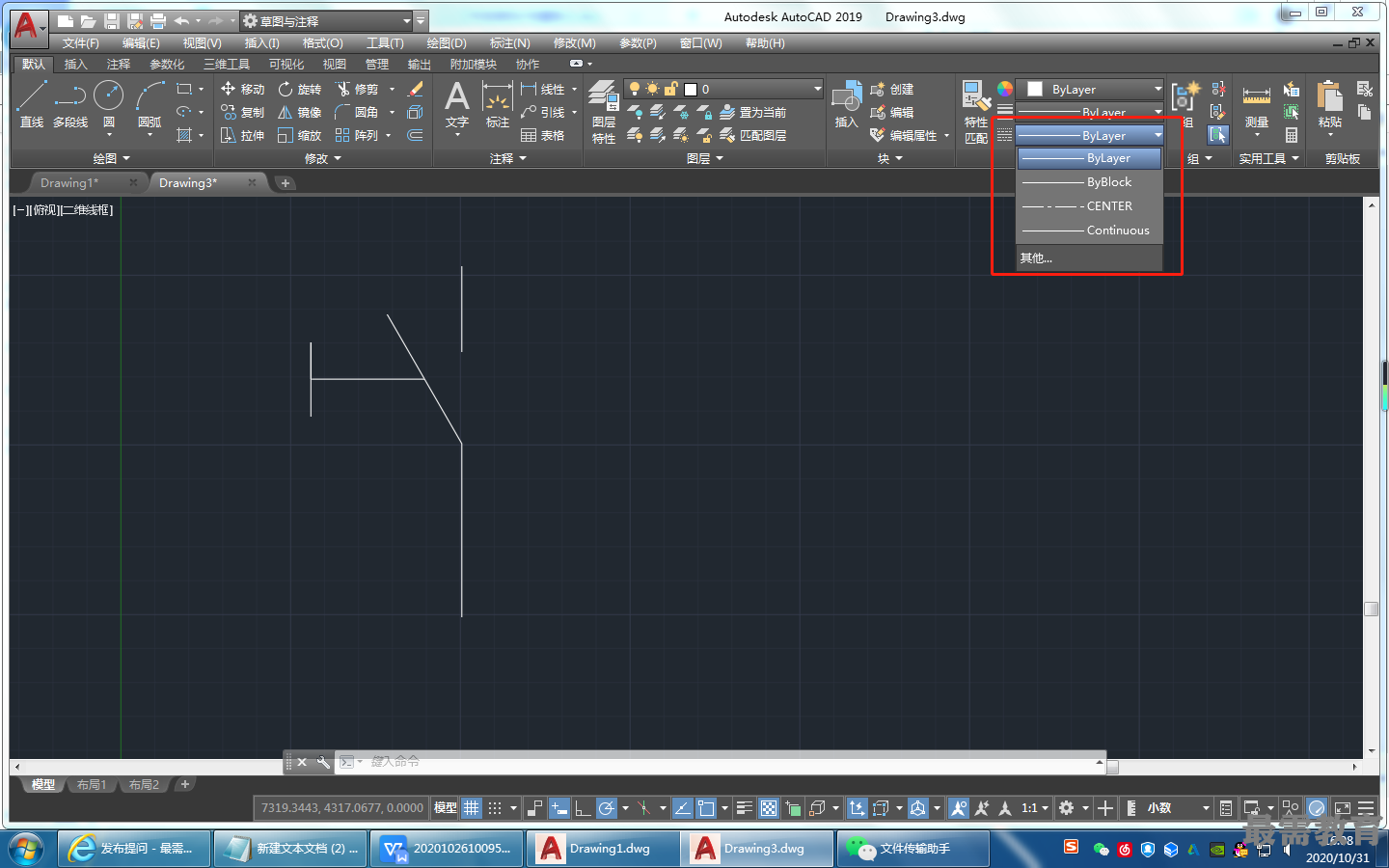1389x868 pixels.
Task: Toggle the 模型 model space button in status bar
Action: (446, 808)
